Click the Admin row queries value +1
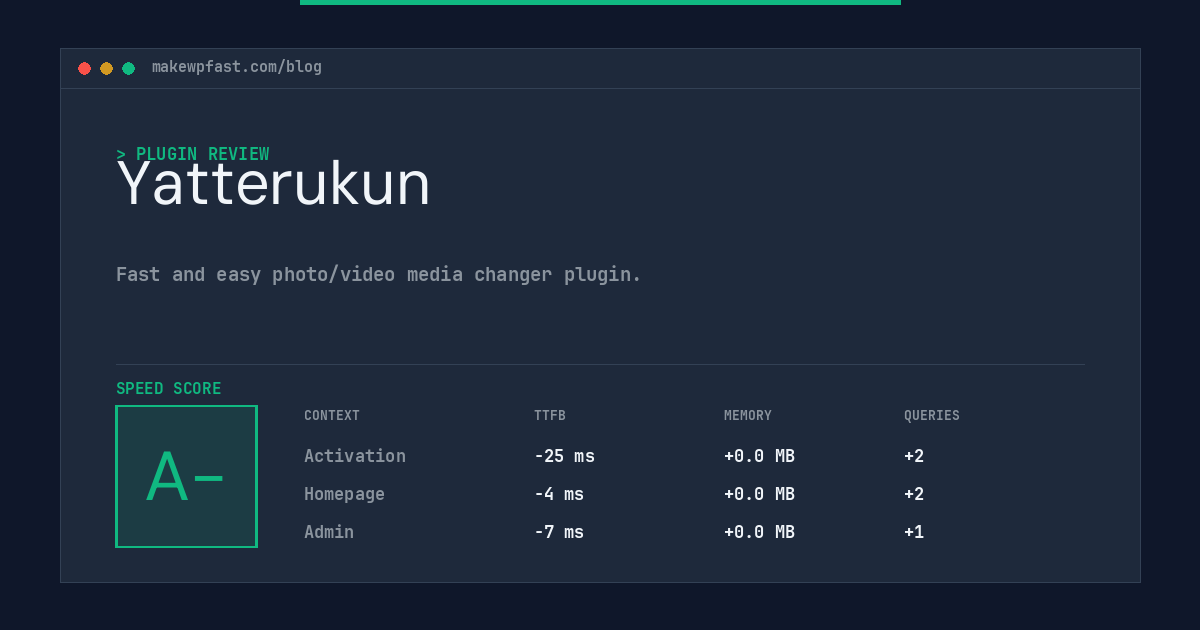Viewport: 1200px width, 630px height. [x=914, y=532]
